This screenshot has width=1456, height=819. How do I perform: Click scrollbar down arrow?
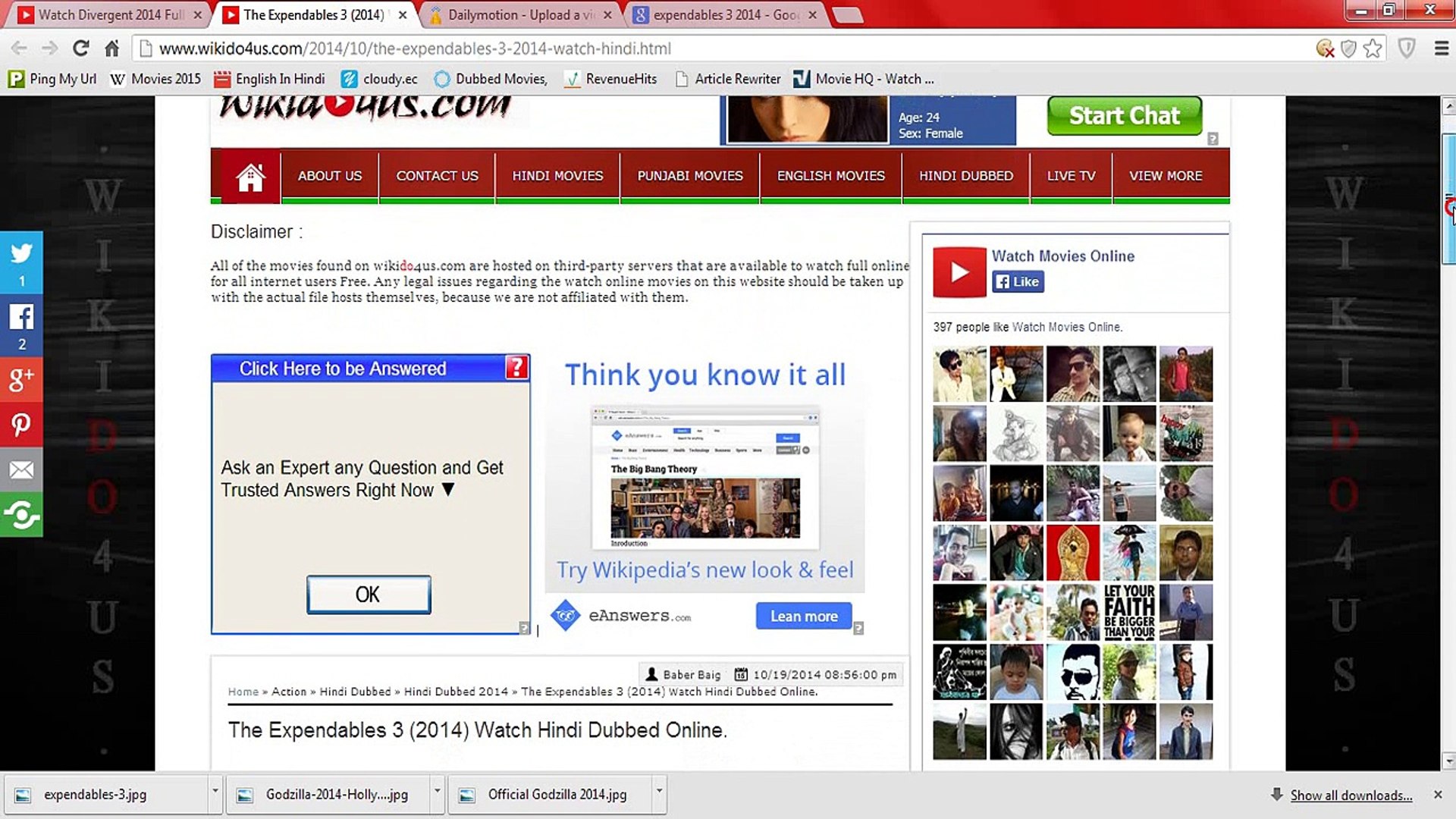[x=1448, y=761]
